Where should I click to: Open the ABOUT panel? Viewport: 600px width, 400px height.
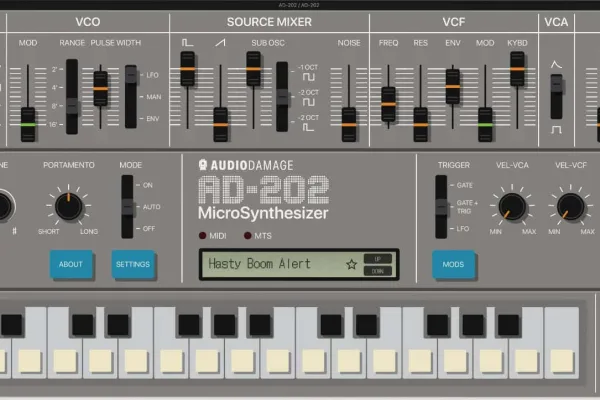point(71,264)
